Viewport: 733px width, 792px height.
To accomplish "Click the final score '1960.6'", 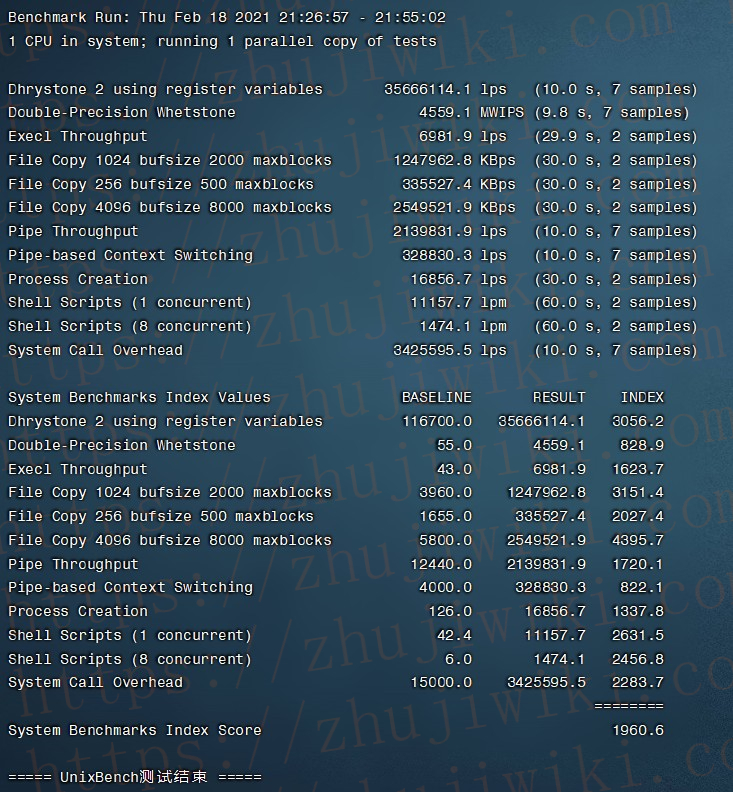I will [x=638, y=730].
